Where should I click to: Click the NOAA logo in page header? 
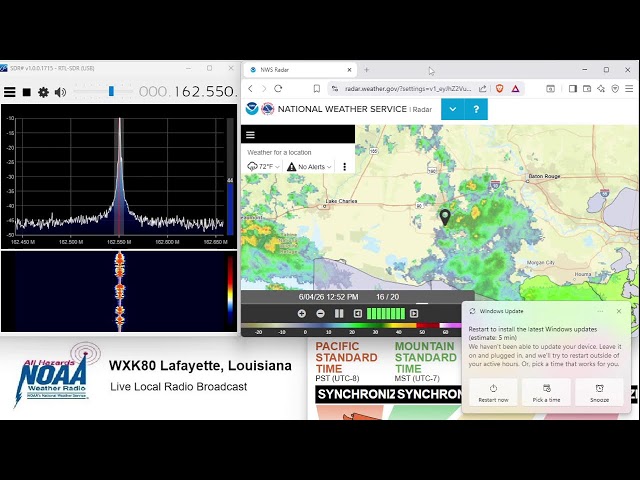252,109
